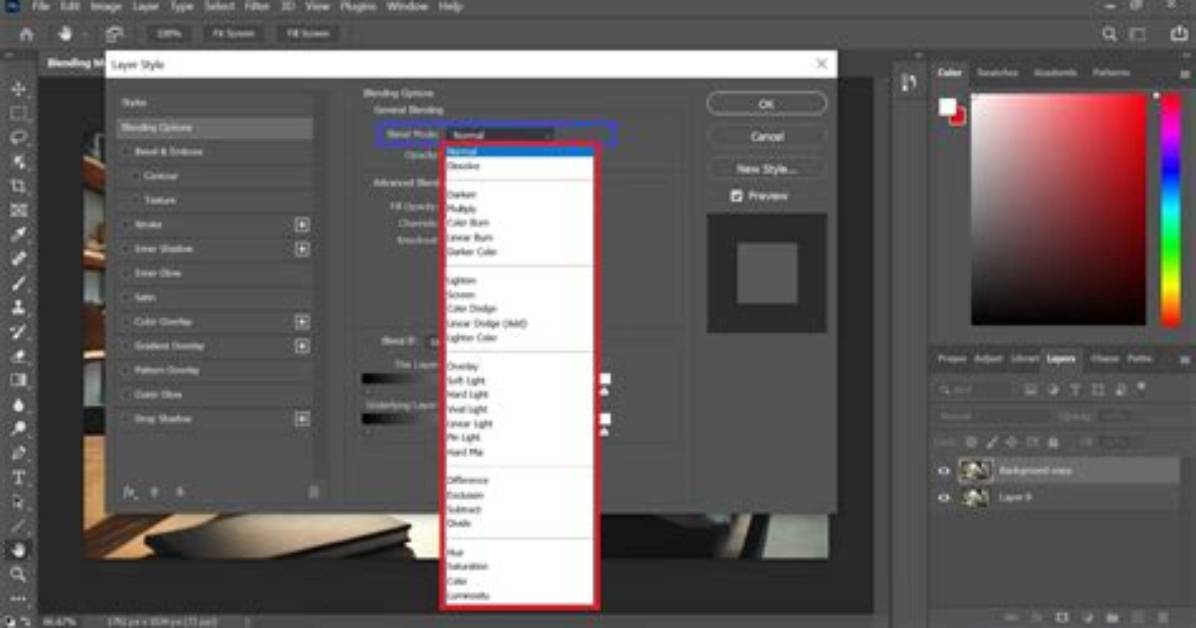Enable the Inner Shadow effect checkbox

(x=126, y=249)
